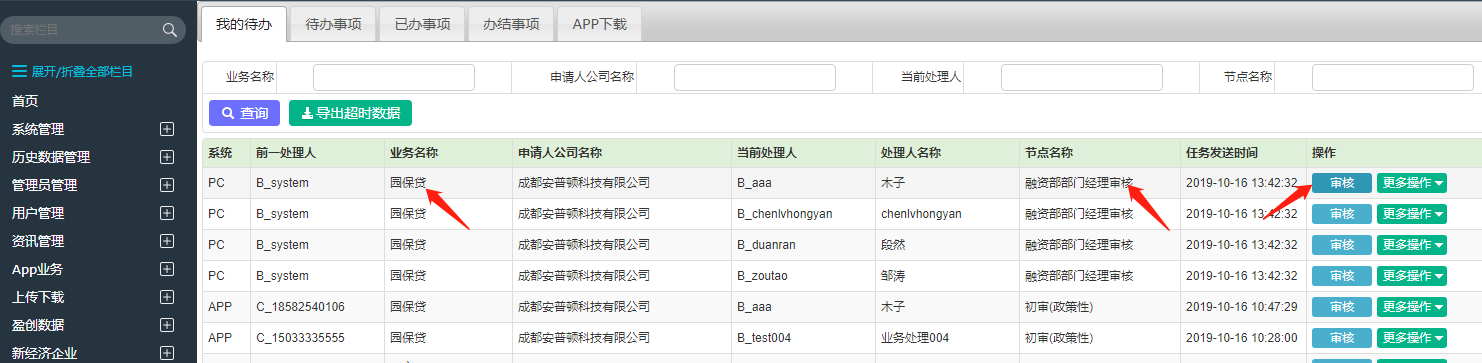
Task: Click 审核 for the B_test004 row
Action: click(x=1342, y=338)
